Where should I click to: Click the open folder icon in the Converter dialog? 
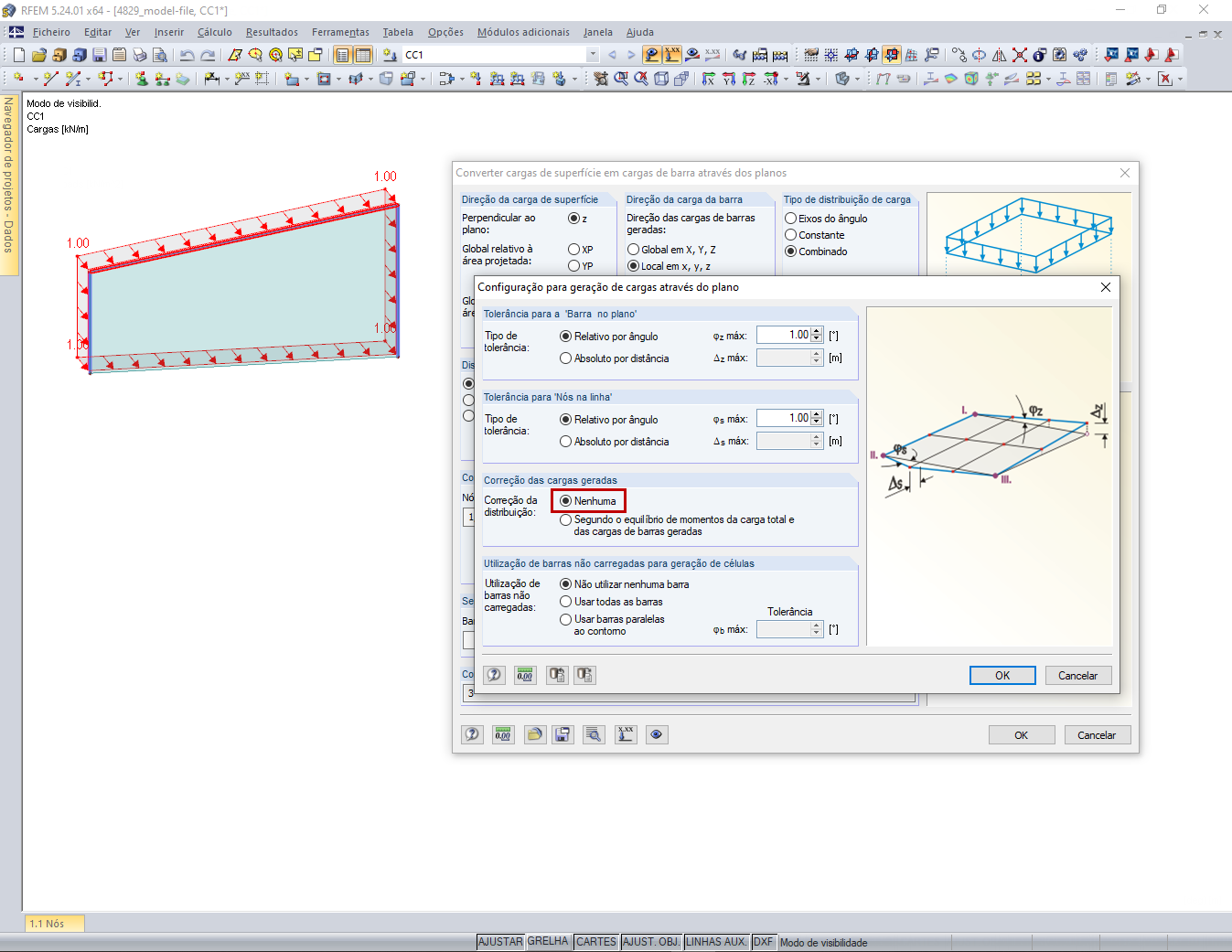click(x=535, y=734)
